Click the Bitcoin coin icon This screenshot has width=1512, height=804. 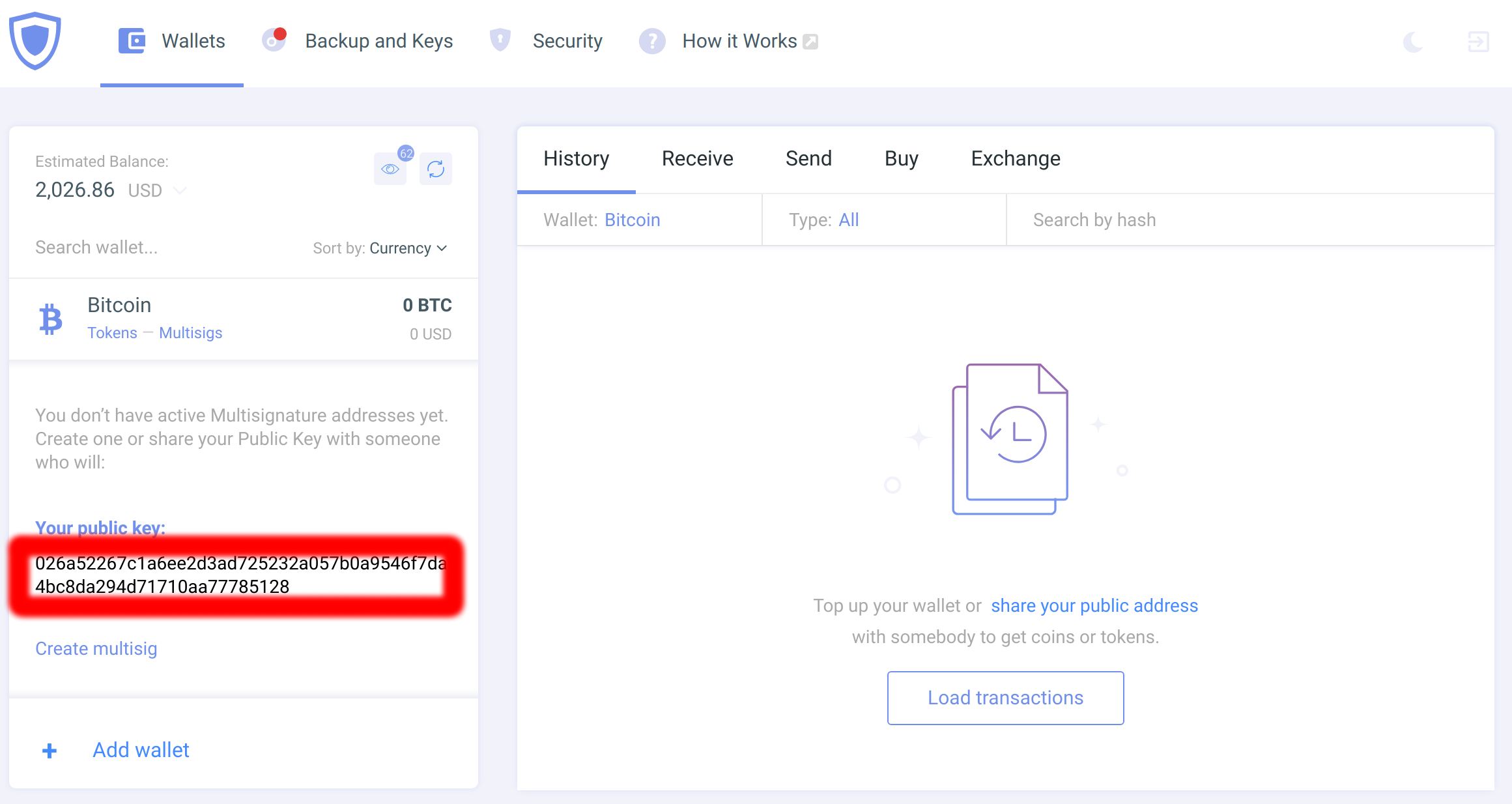point(50,319)
